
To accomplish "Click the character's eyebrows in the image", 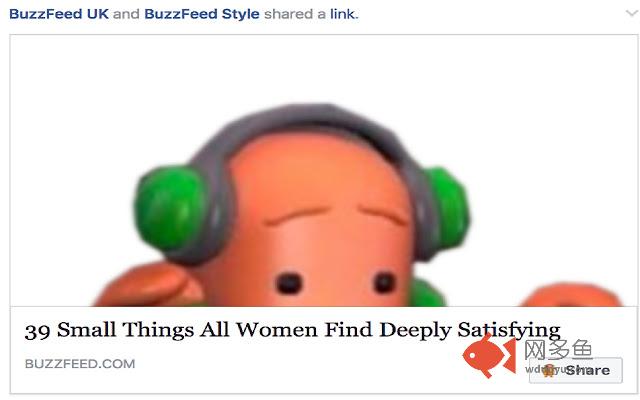I will coord(336,216).
